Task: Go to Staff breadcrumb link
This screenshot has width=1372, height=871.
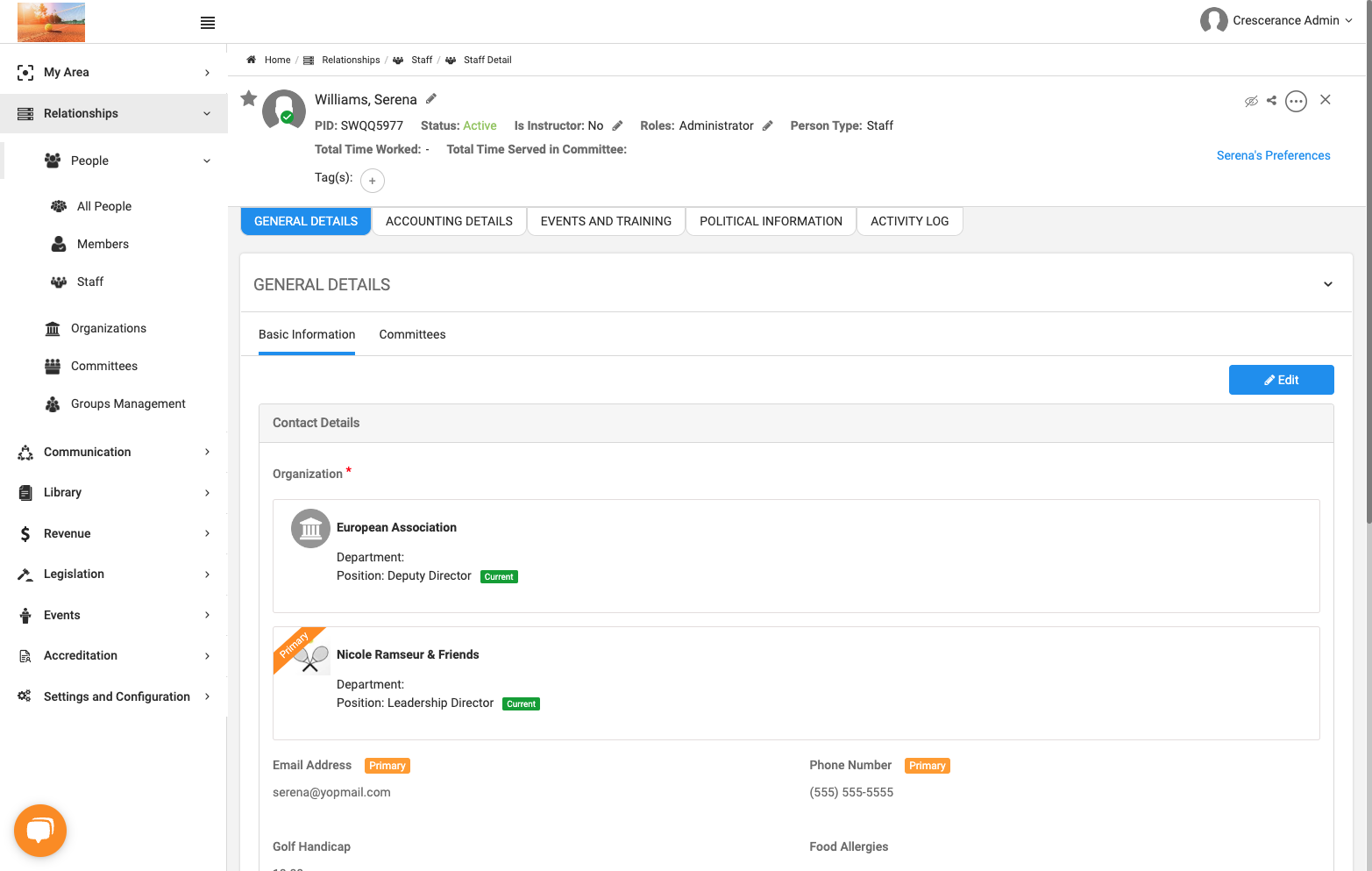Action: point(422,60)
